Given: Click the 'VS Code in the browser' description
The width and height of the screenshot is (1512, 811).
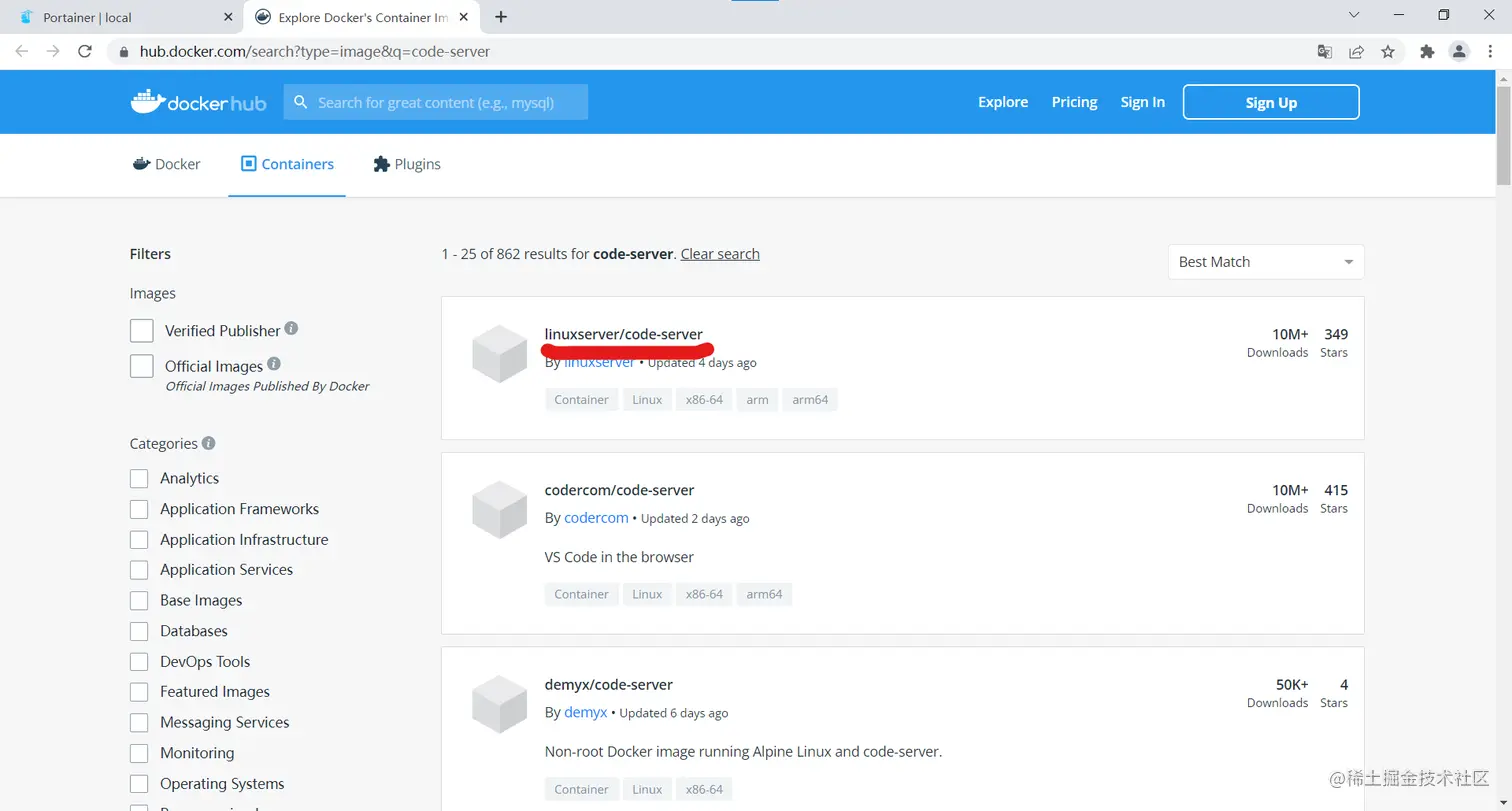Looking at the screenshot, I should point(619,557).
